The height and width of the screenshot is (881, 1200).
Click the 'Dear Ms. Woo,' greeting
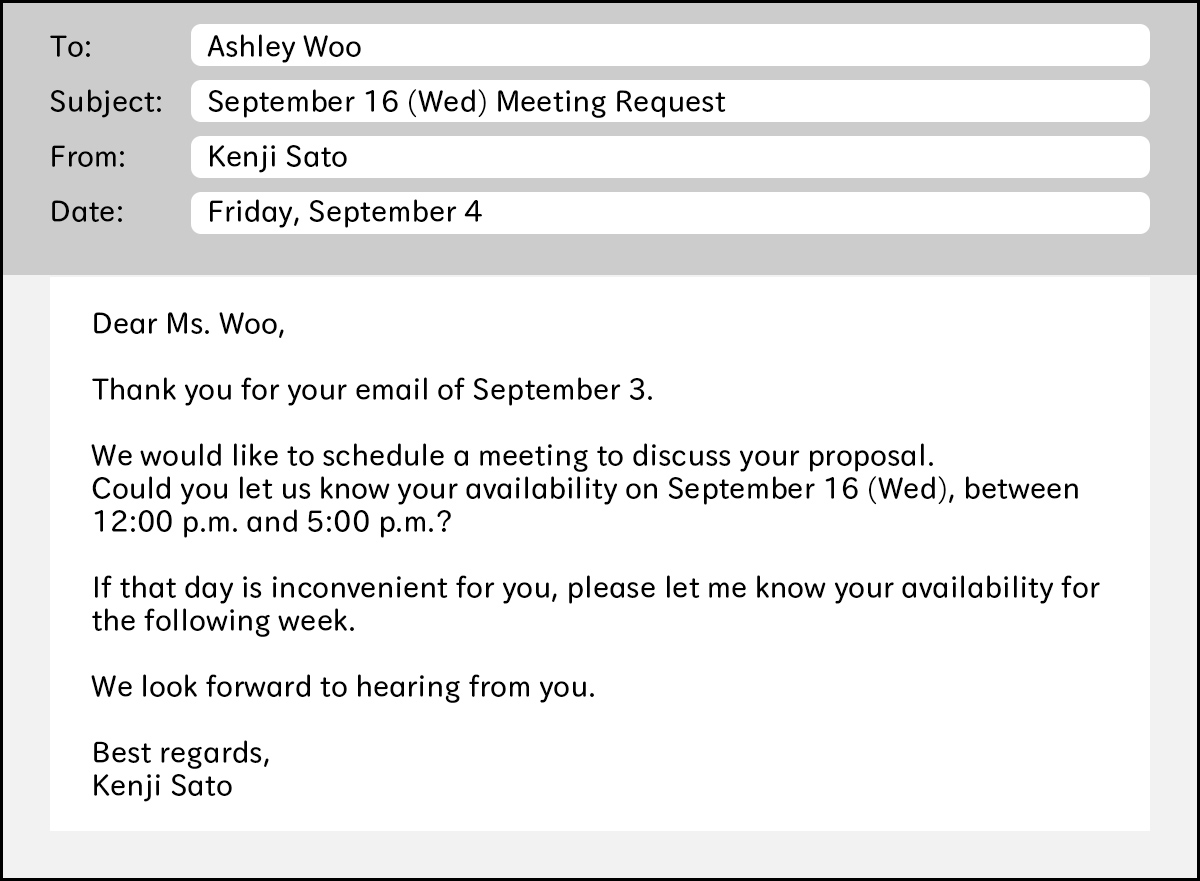[x=188, y=324]
